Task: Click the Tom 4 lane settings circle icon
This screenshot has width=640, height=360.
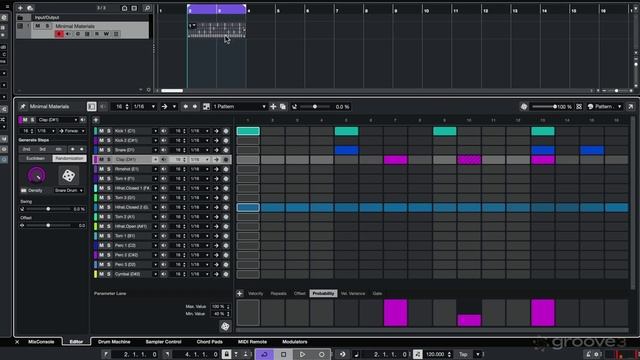Action: pyautogui.click(x=226, y=179)
